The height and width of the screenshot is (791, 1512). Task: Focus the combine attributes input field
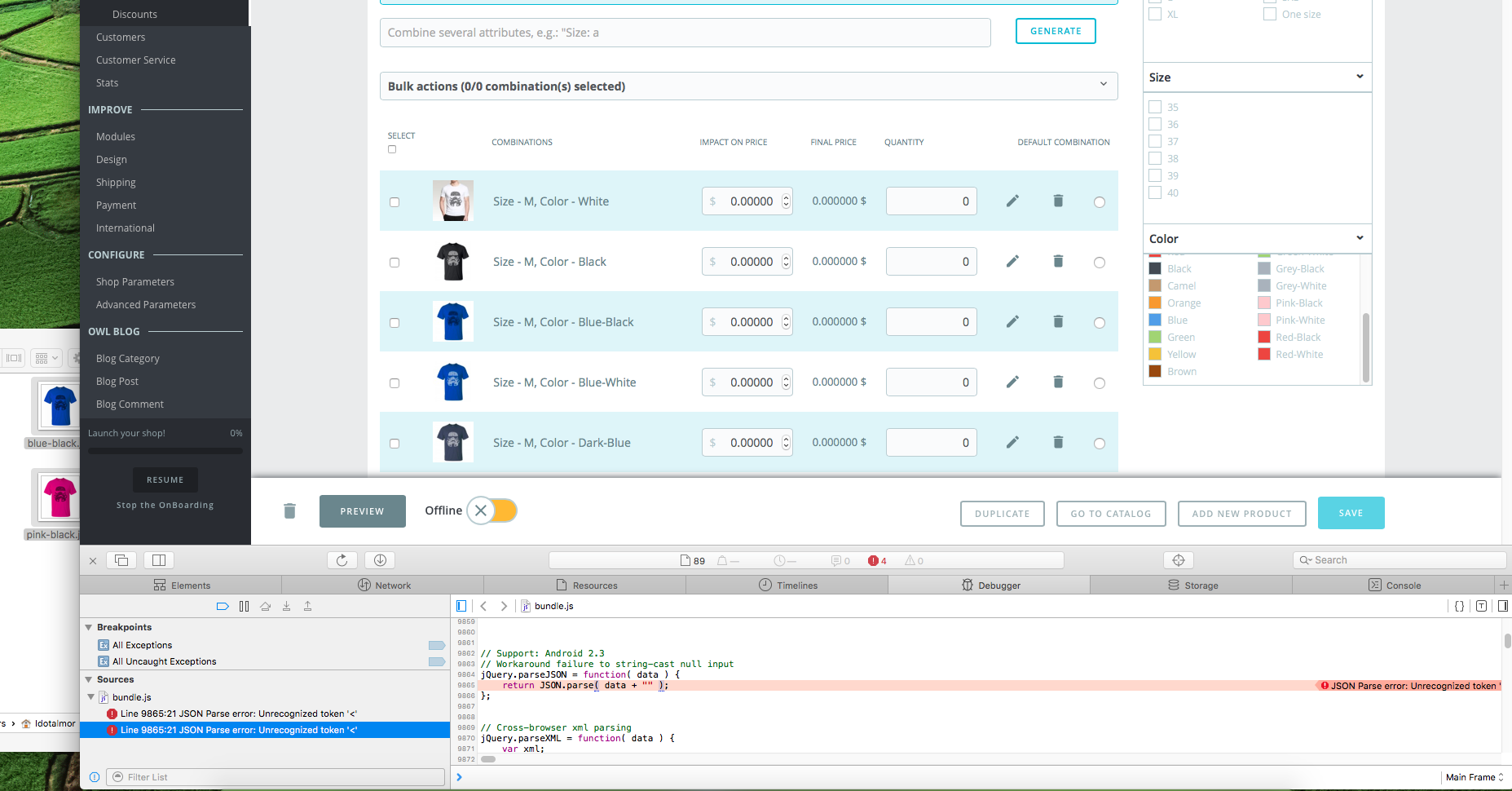coord(685,33)
